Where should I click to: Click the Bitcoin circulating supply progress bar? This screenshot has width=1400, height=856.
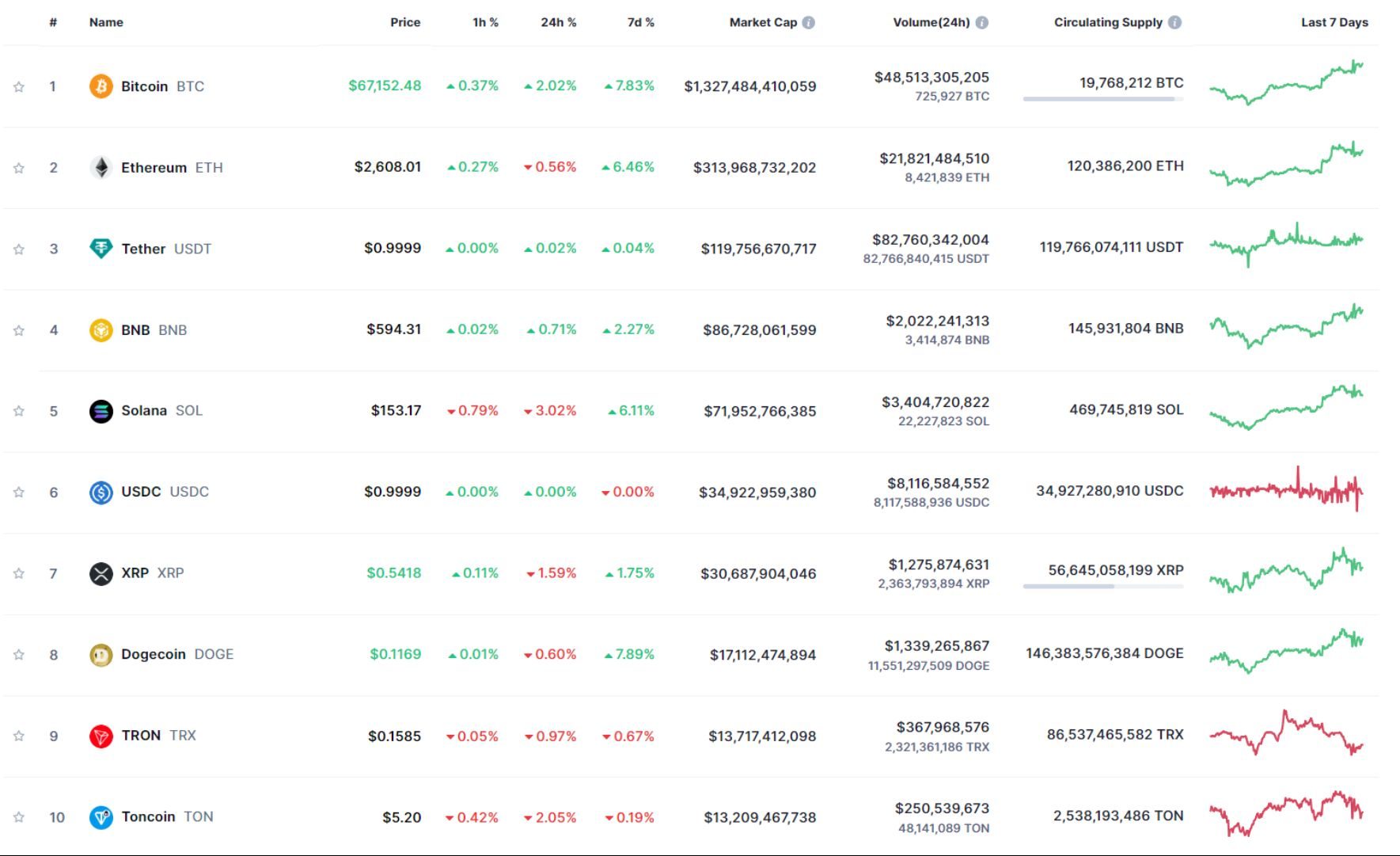click(1102, 99)
